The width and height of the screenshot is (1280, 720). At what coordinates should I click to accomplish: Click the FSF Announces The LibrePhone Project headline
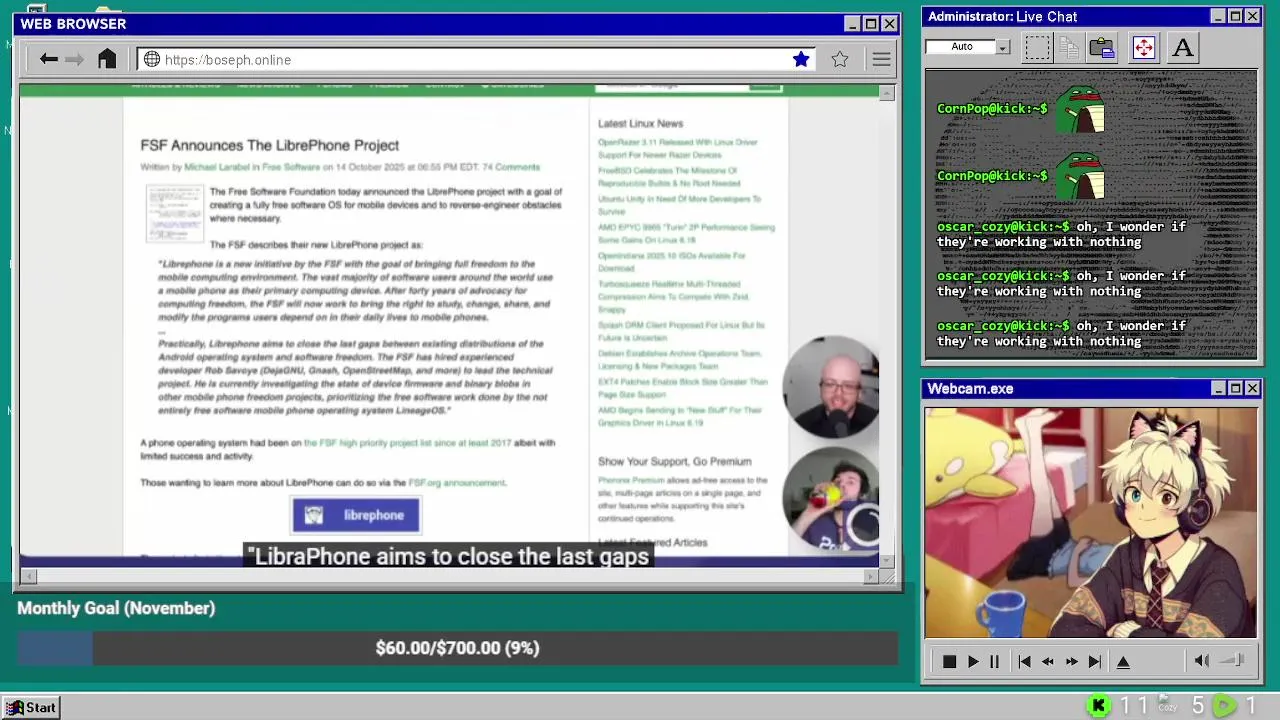pos(269,145)
